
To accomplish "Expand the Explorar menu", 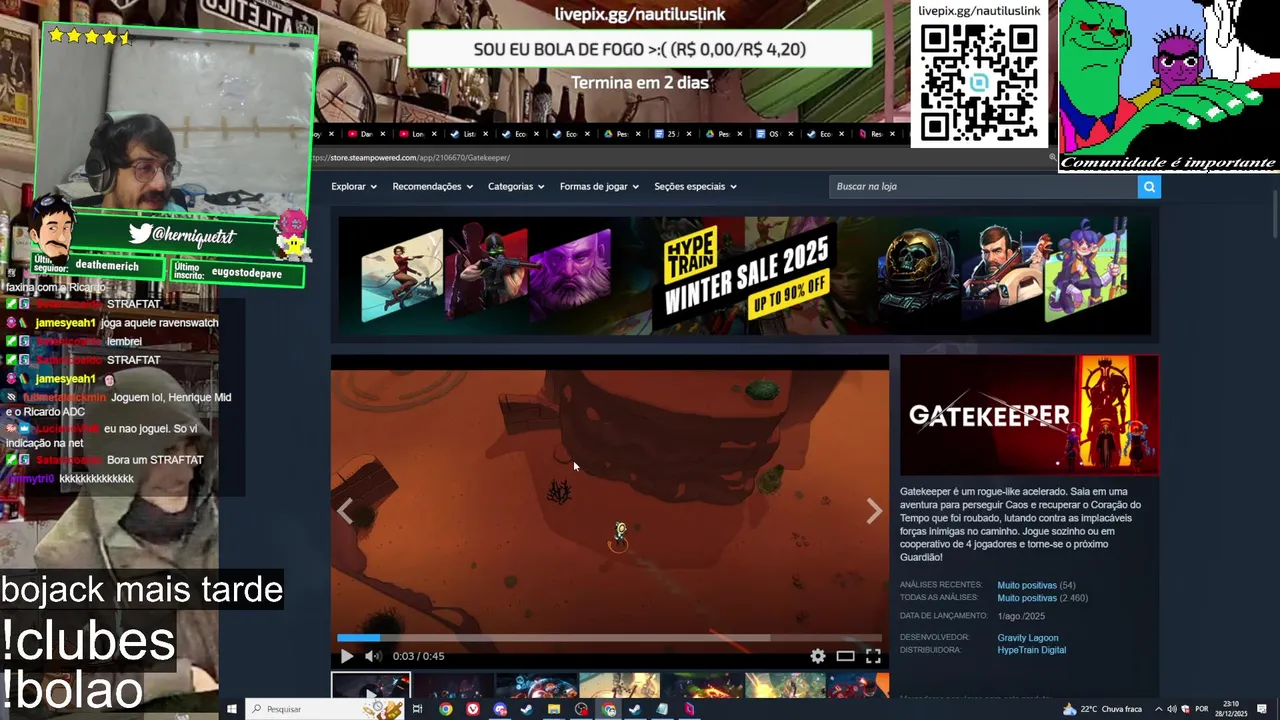I will point(354,186).
